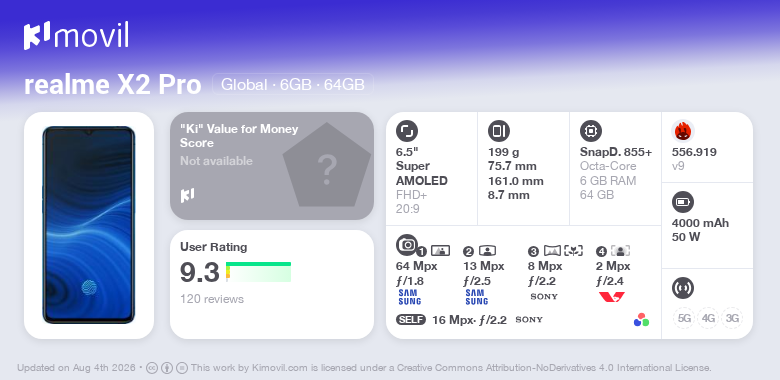
Task: Click the SELF selfie camera badge
Action: (411, 320)
